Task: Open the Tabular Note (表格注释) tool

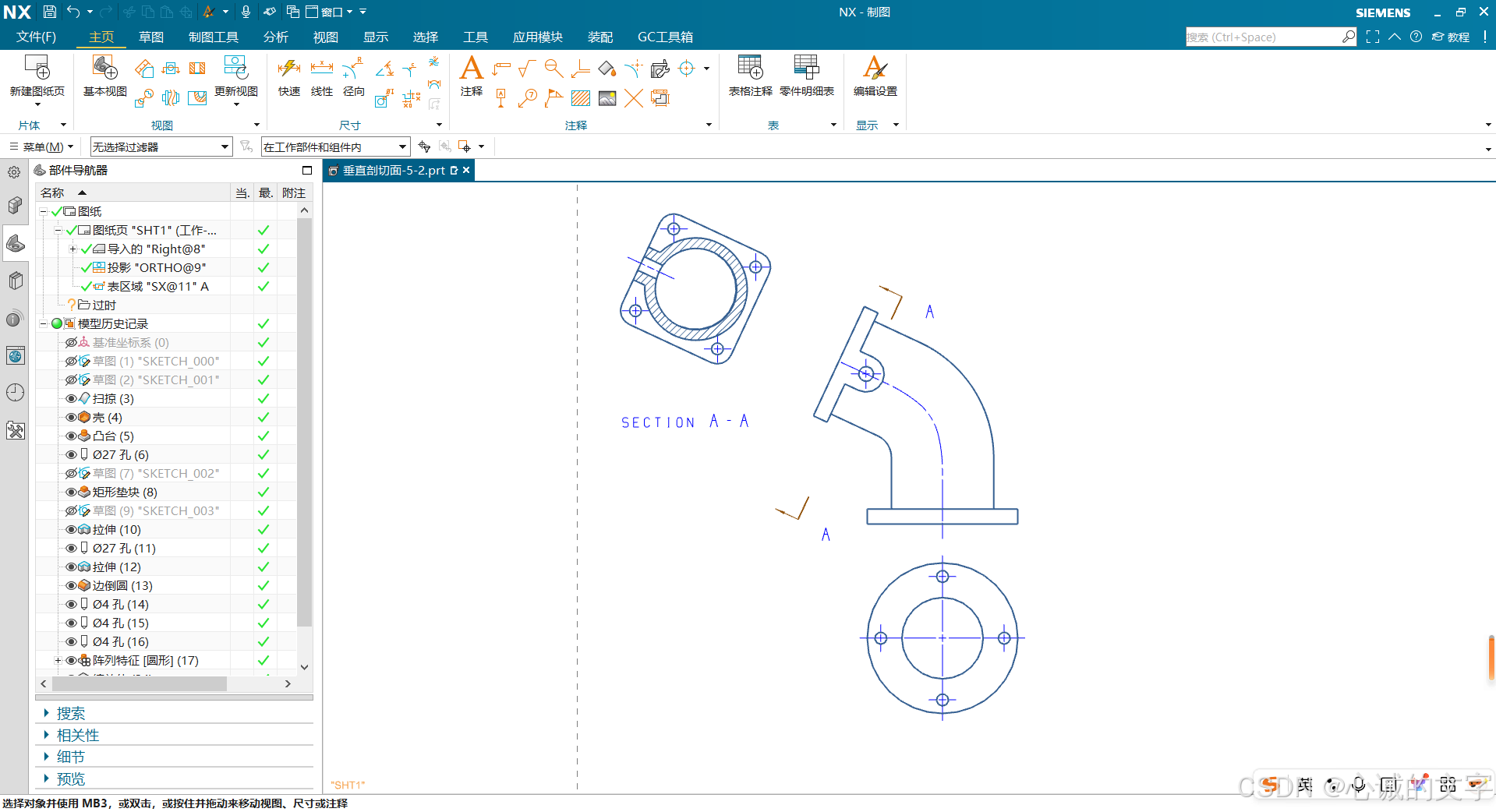Action: [750, 68]
